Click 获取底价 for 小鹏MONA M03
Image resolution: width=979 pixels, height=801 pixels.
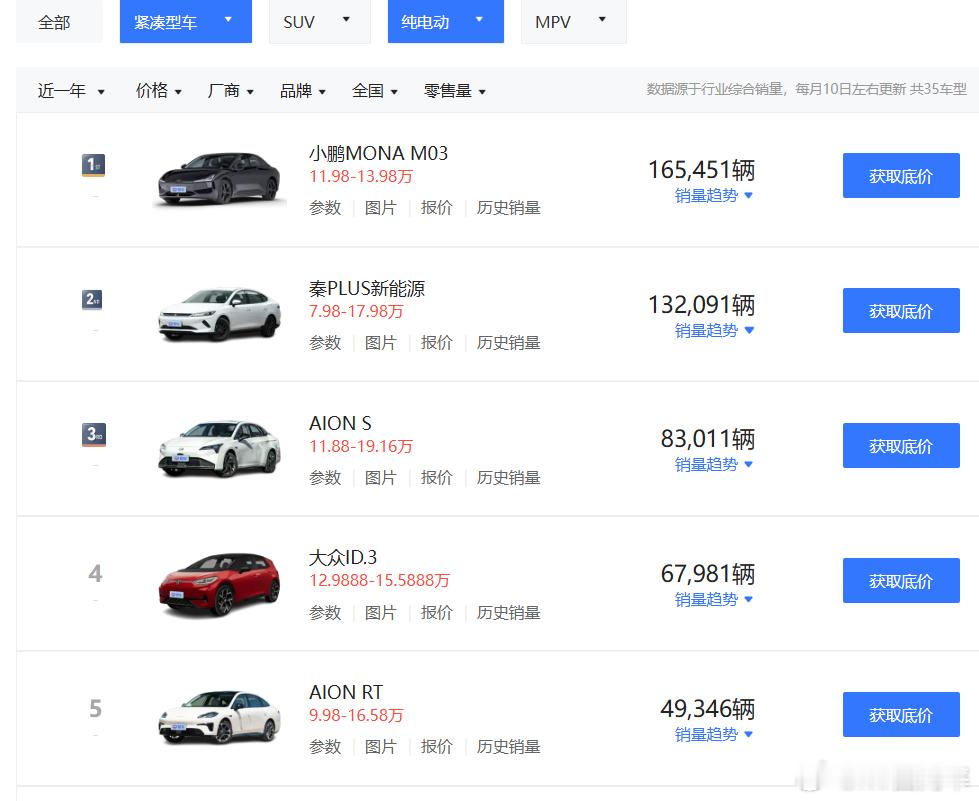[x=901, y=175]
